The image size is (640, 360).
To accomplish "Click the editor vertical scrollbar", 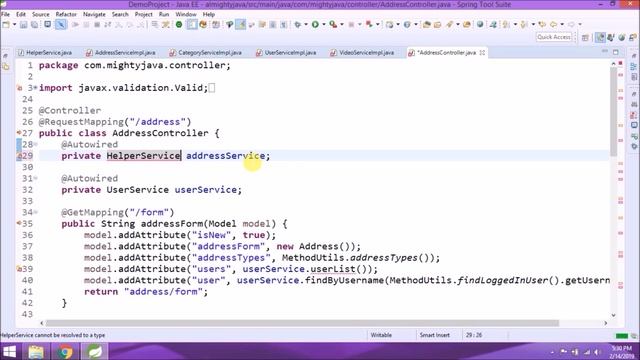I will click(x=613, y=111).
